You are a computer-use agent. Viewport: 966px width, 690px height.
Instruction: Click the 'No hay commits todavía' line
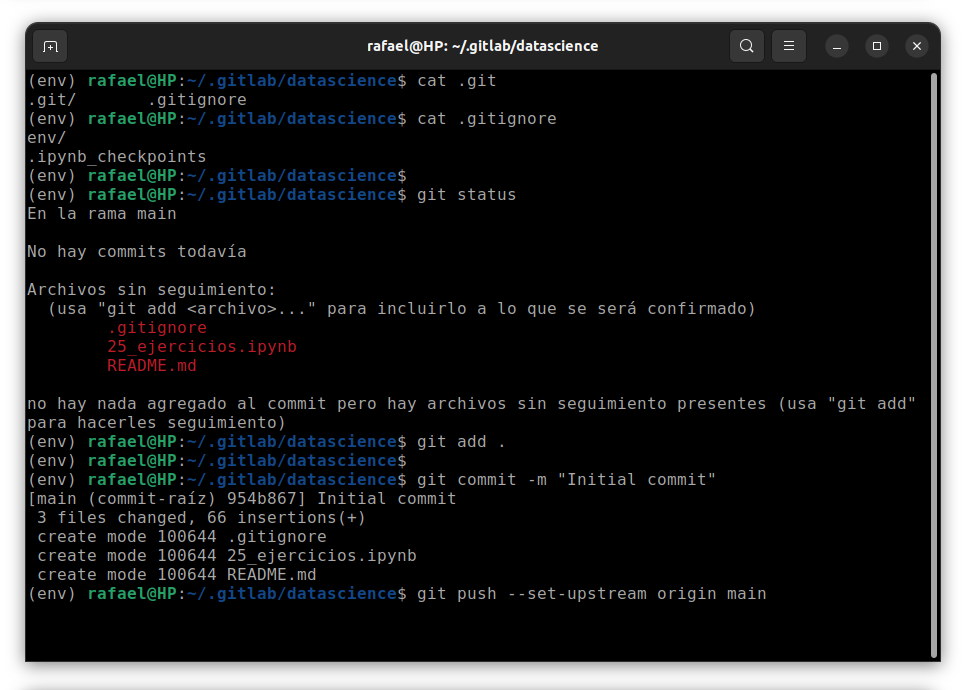[137, 252]
